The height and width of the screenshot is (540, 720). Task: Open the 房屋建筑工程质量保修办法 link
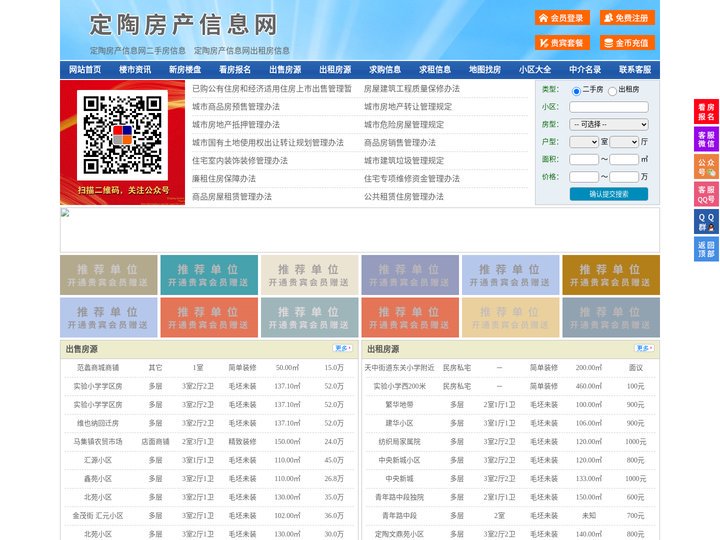click(x=412, y=89)
